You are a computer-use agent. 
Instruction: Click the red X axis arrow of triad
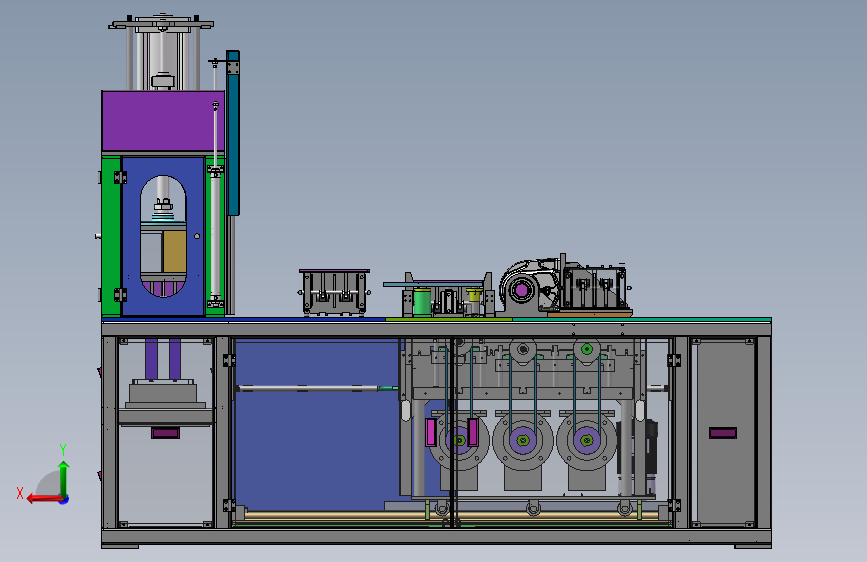pos(43,499)
